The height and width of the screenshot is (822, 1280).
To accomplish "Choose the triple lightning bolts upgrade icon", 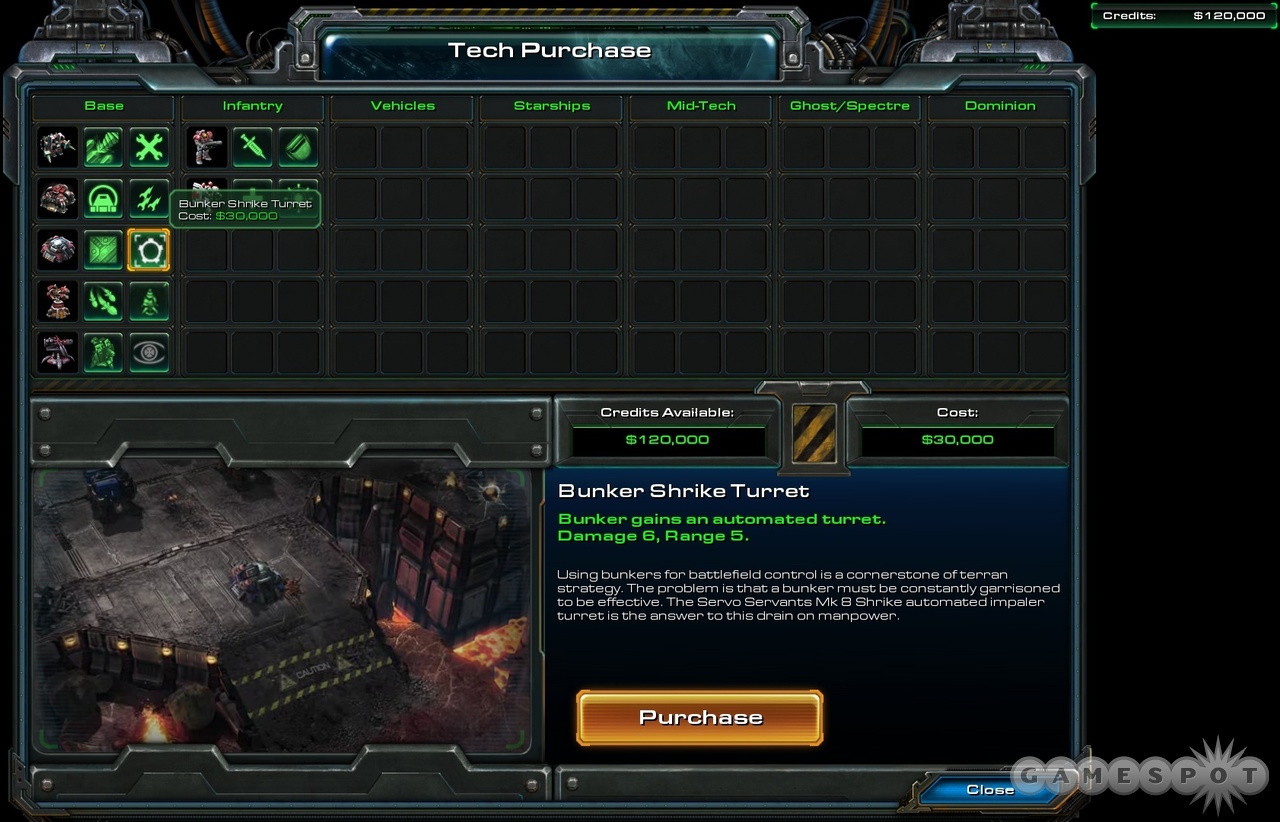I will tap(149, 199).
